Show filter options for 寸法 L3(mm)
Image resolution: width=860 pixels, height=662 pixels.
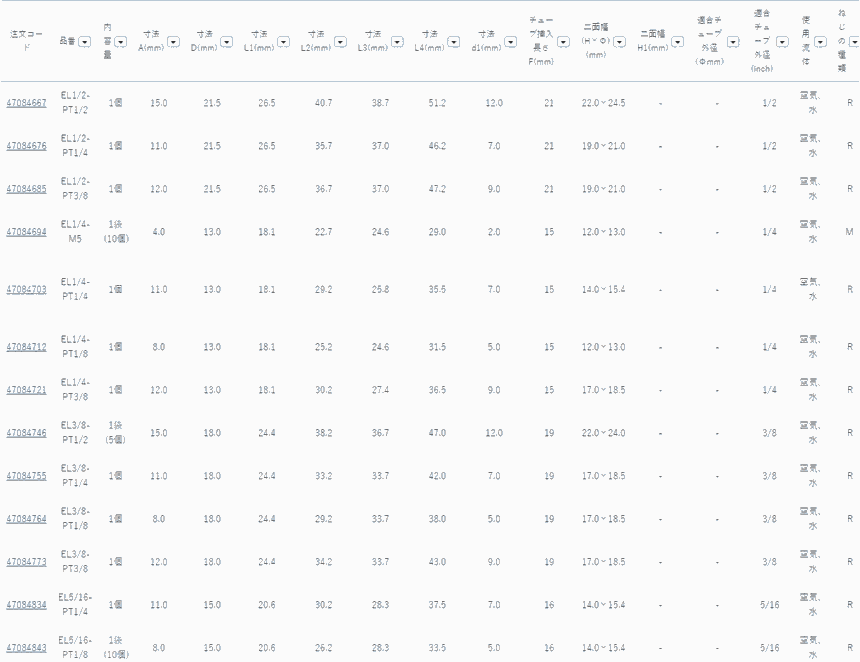point(399,42)
